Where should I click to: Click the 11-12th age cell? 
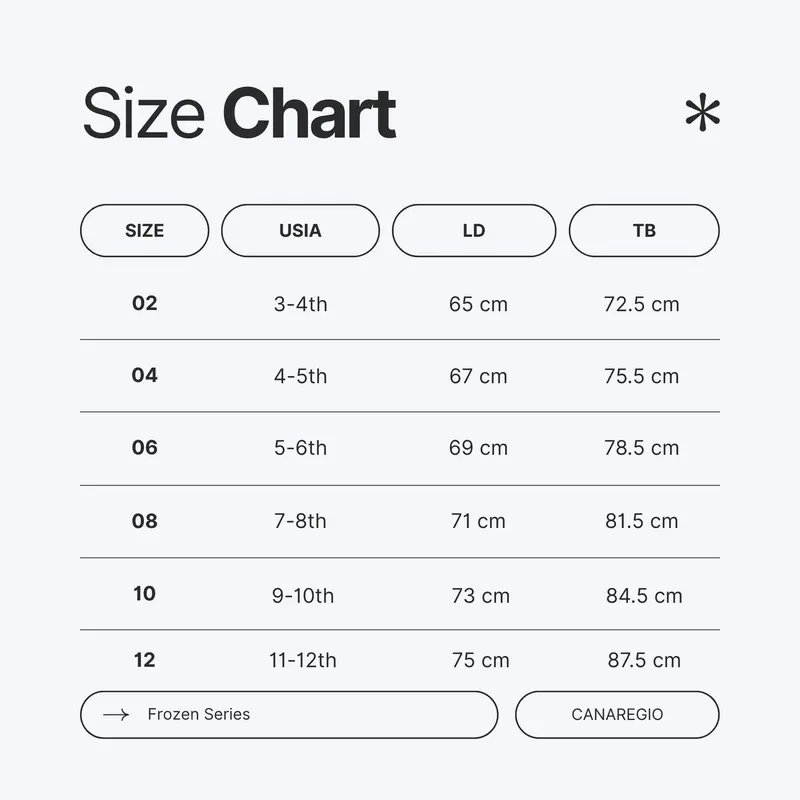[x=303, y=660]
